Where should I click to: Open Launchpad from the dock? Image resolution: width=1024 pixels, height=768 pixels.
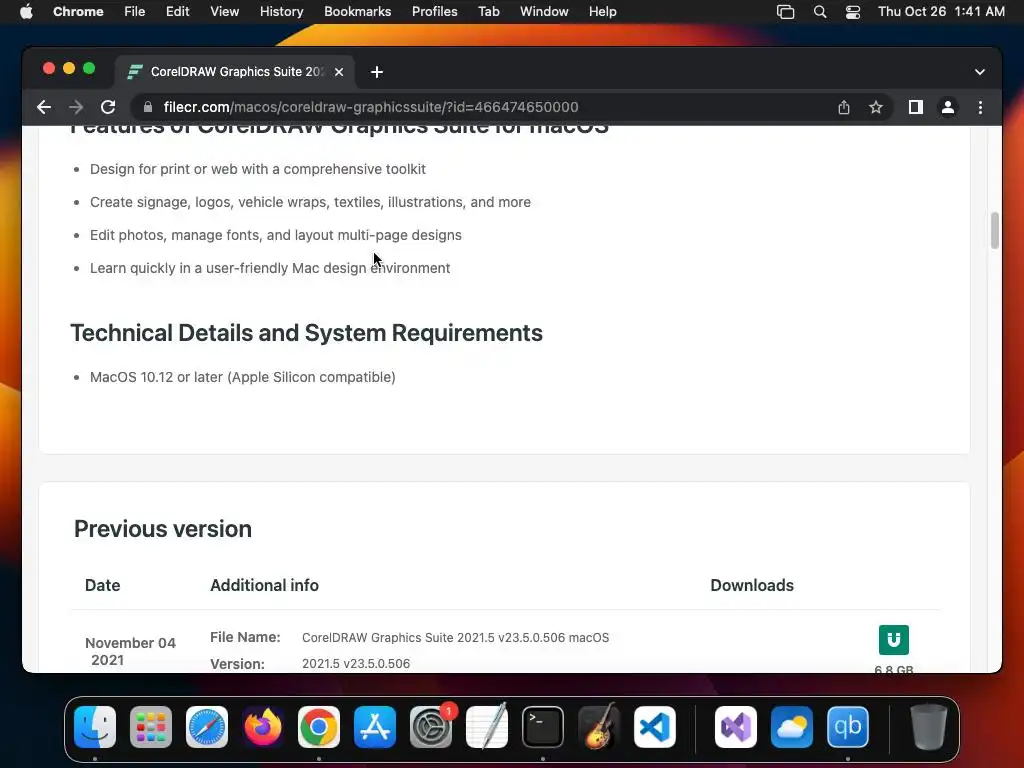point(151,727)
